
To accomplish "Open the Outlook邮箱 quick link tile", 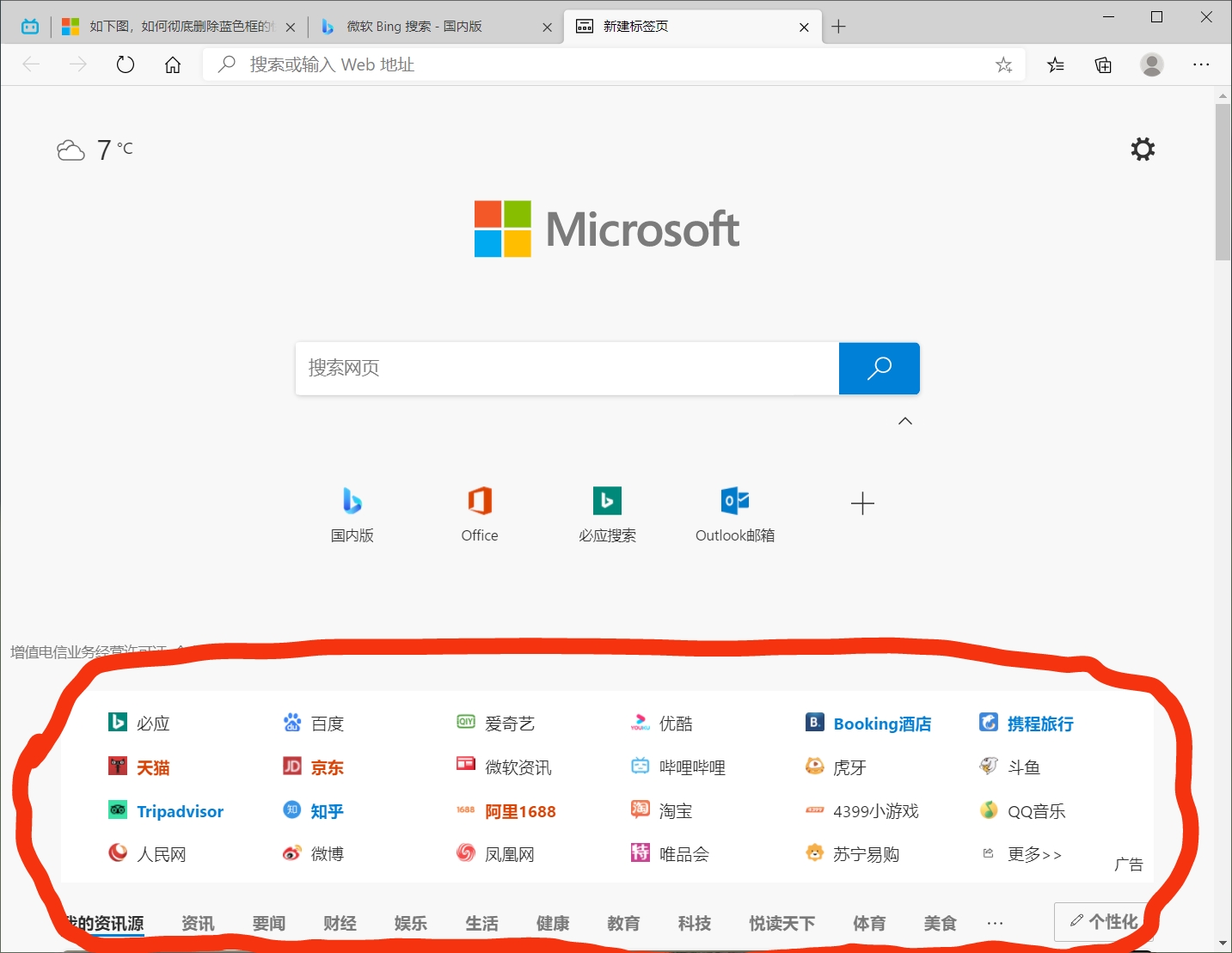I will (735, 514).
